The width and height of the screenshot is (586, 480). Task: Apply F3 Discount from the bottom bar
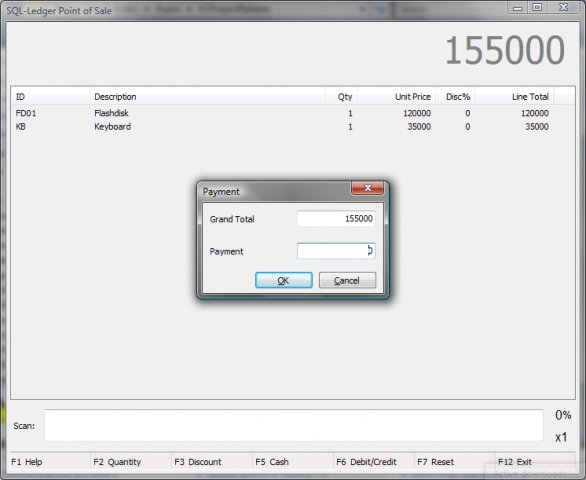click(198, 462)
